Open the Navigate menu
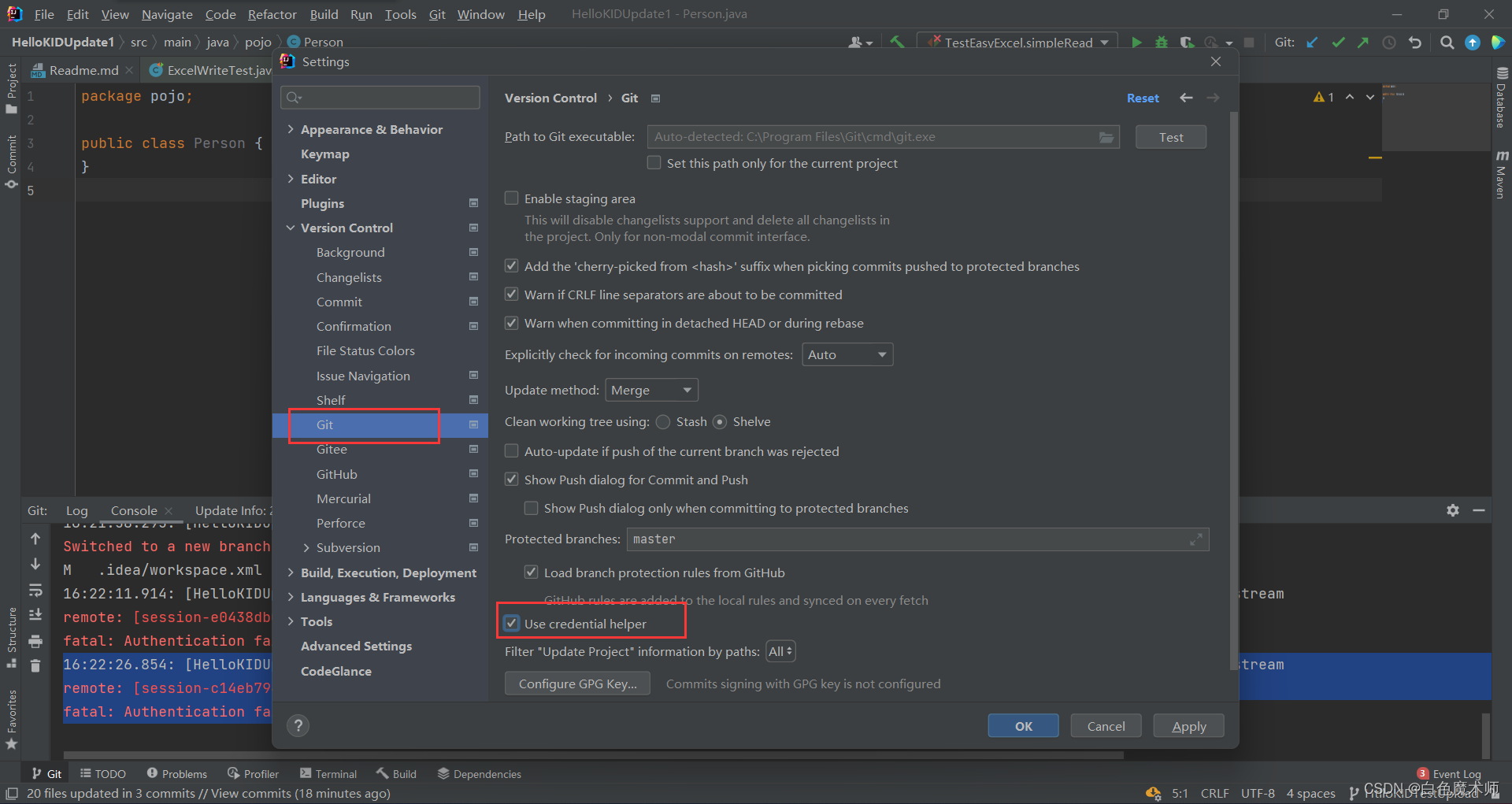The height and width of the screenshot is (804, 1512). (167, 14)
